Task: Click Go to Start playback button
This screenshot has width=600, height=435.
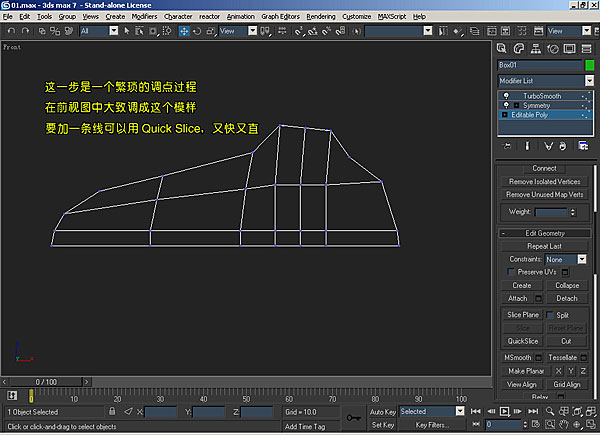Action: [476, 411]
